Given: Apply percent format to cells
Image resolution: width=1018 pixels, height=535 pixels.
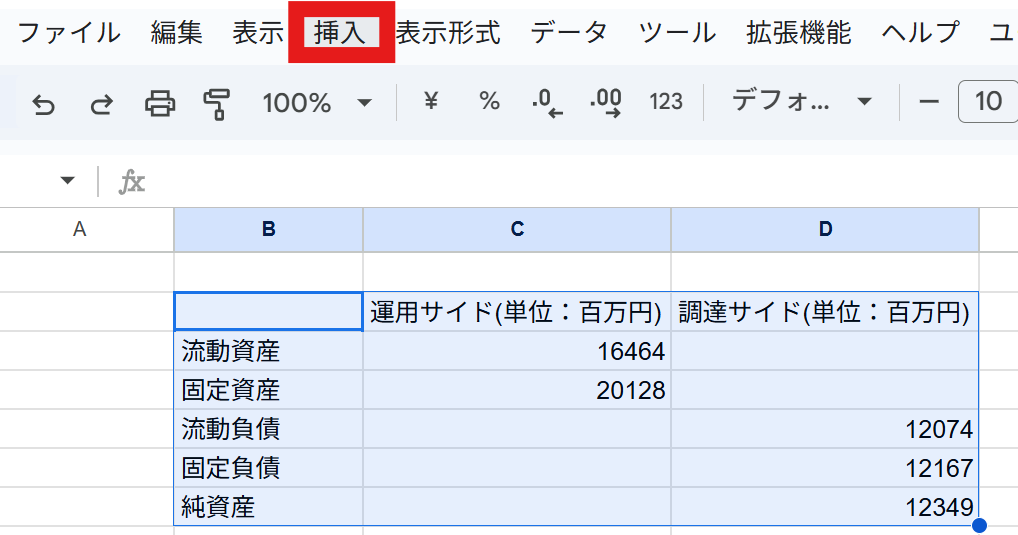Looking at the screenshot, I should tap(489, 101).
